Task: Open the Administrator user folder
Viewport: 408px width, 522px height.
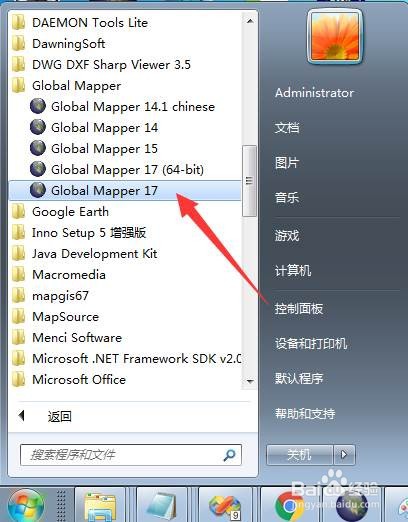Action: click(314, 93)
